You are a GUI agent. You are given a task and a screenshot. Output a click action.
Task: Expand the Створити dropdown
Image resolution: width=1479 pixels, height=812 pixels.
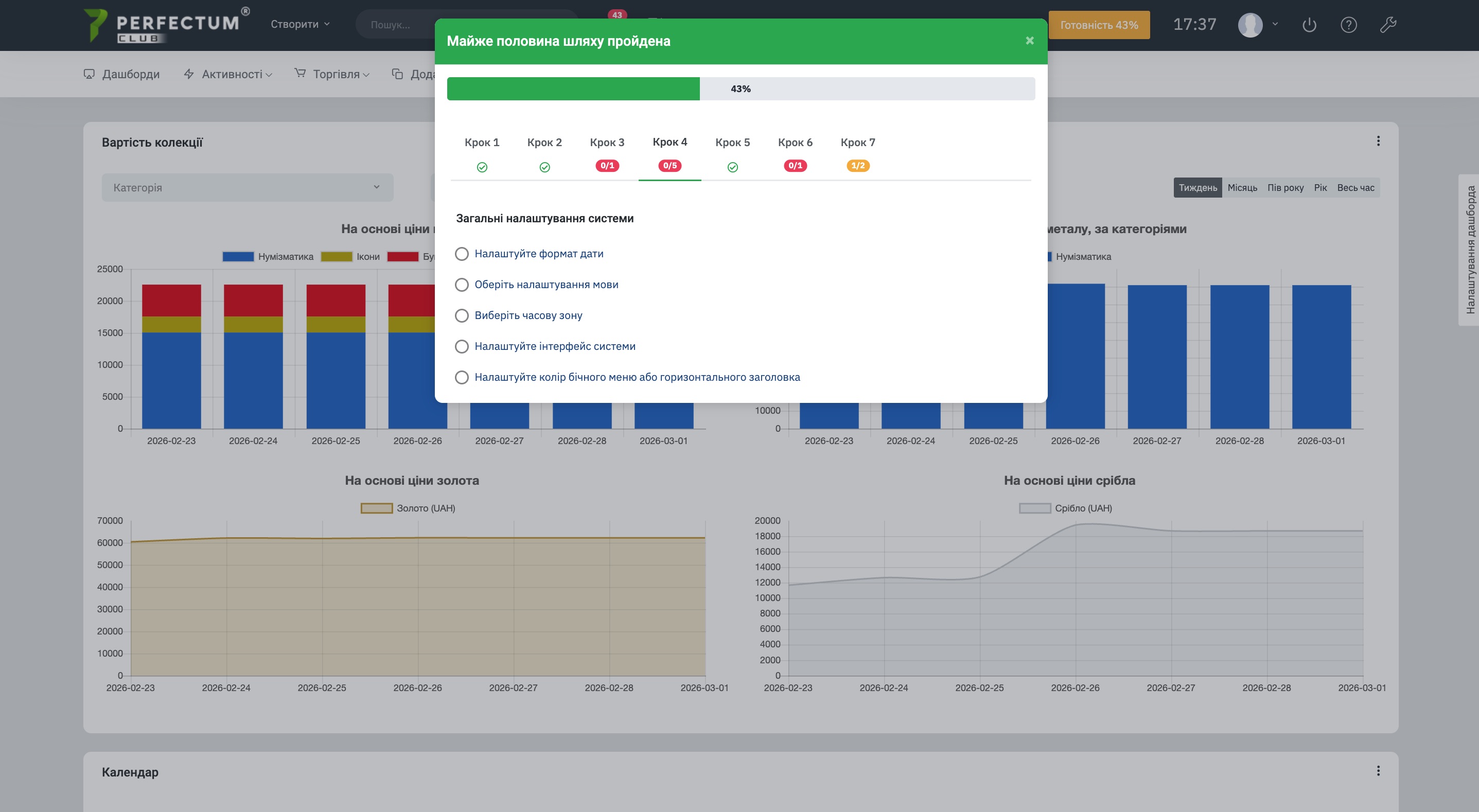300,24
